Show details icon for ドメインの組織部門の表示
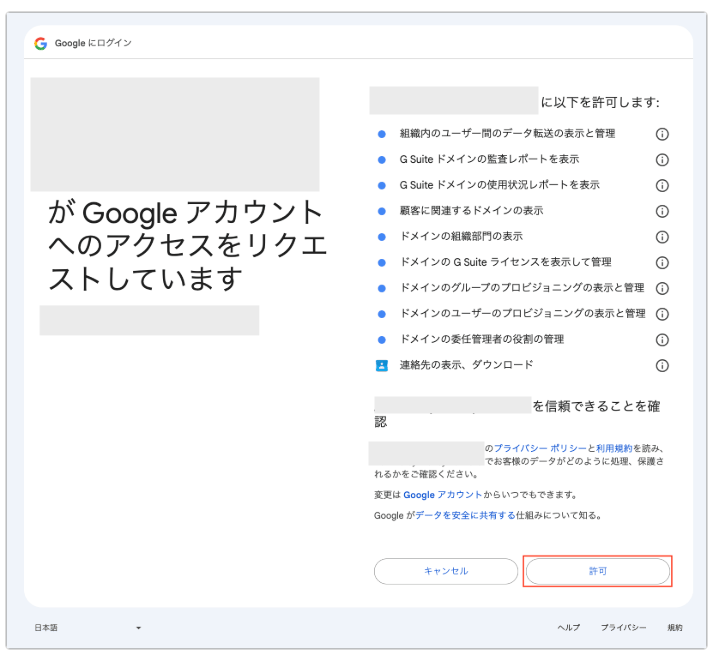712x658 pixels. click(x=662, y=237)
